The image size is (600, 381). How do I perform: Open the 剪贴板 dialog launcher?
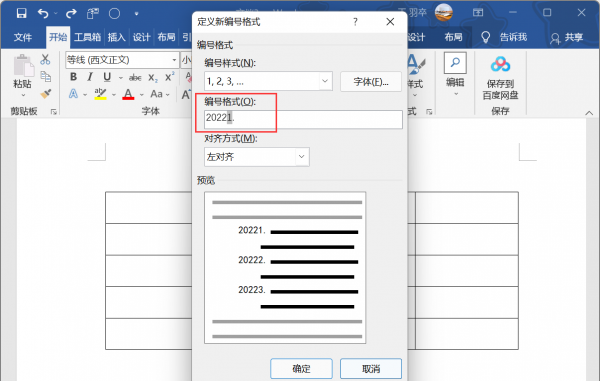54,112
